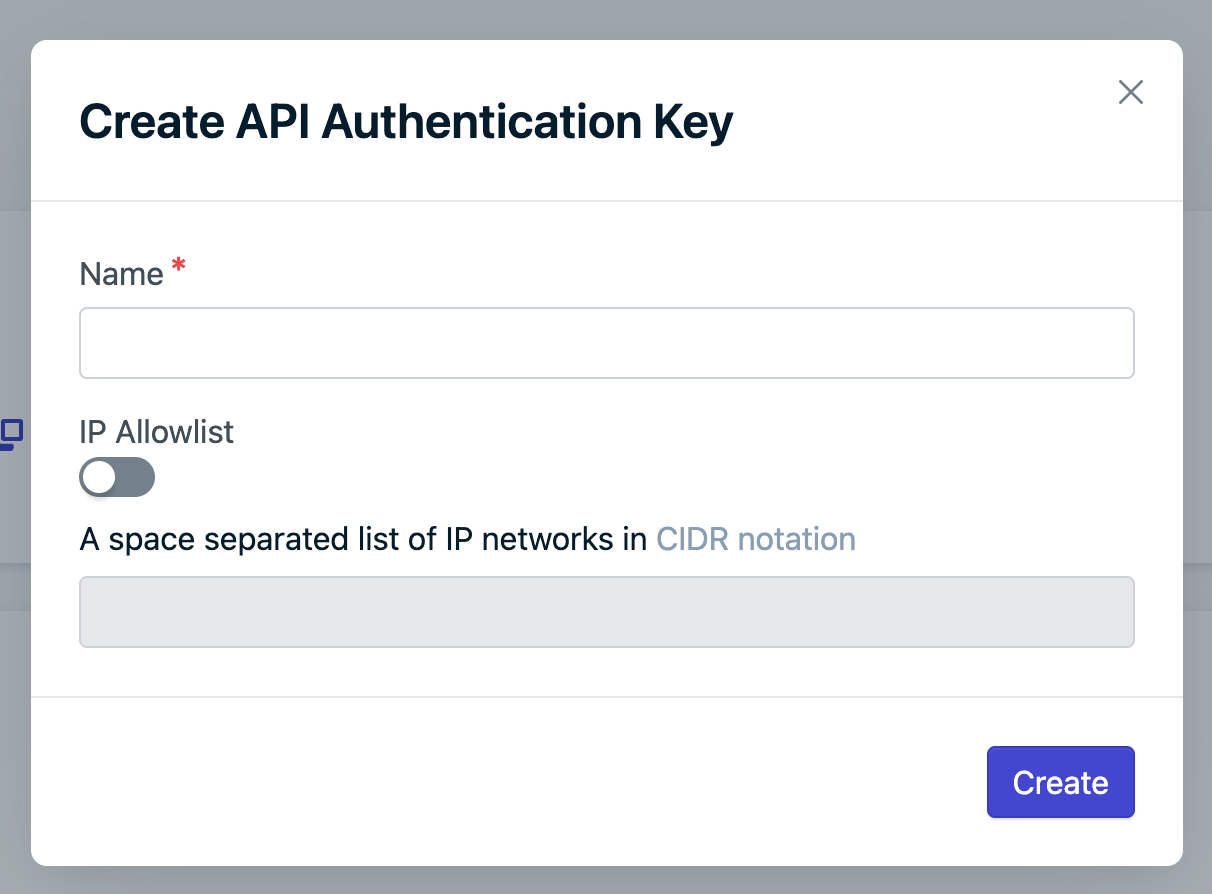Enable the IP Allowlist switch
This screenshot has height=894, width=1212.
click(117, 477)
